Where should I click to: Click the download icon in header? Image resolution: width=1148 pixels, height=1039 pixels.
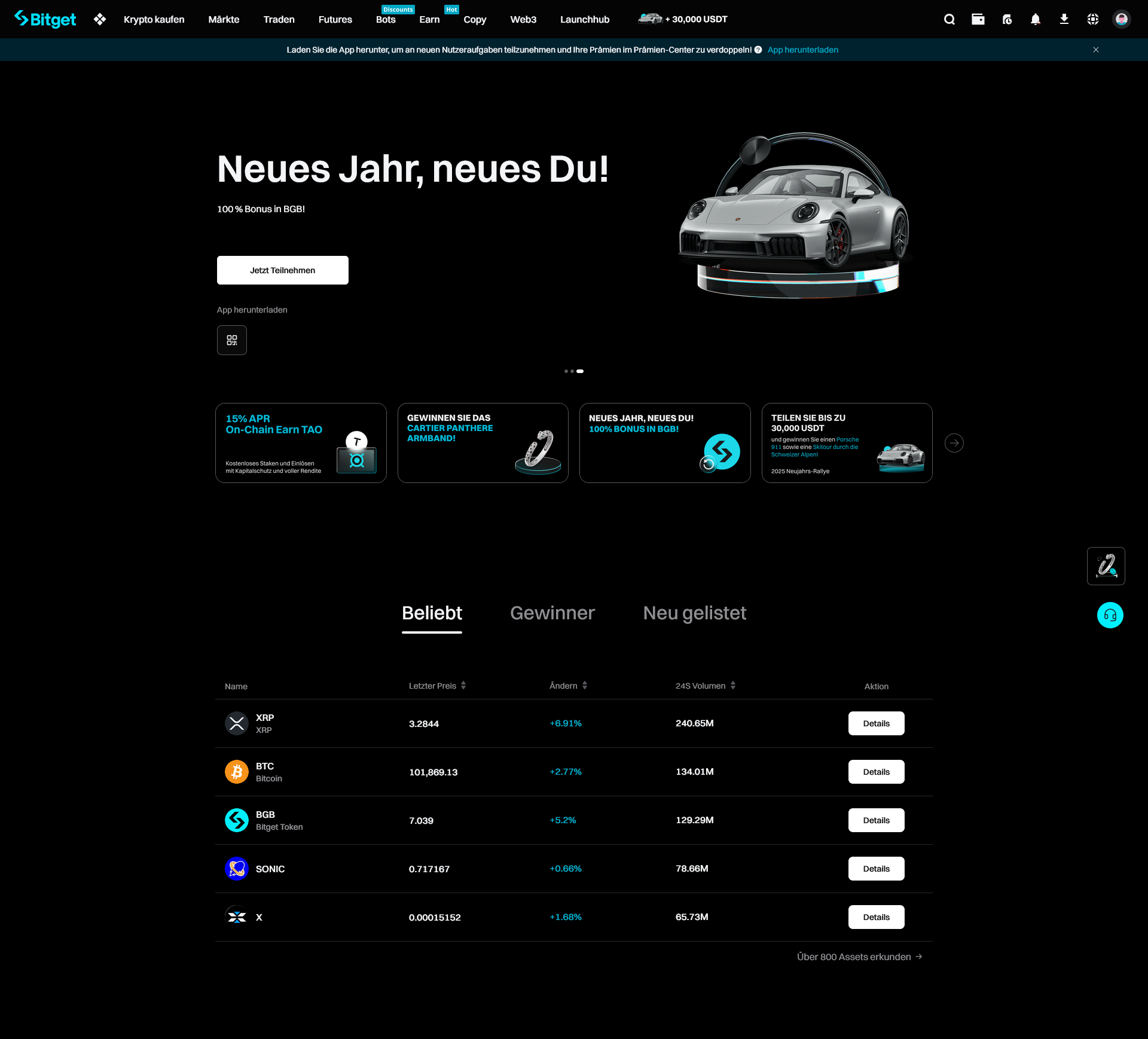coord(1064,19)
